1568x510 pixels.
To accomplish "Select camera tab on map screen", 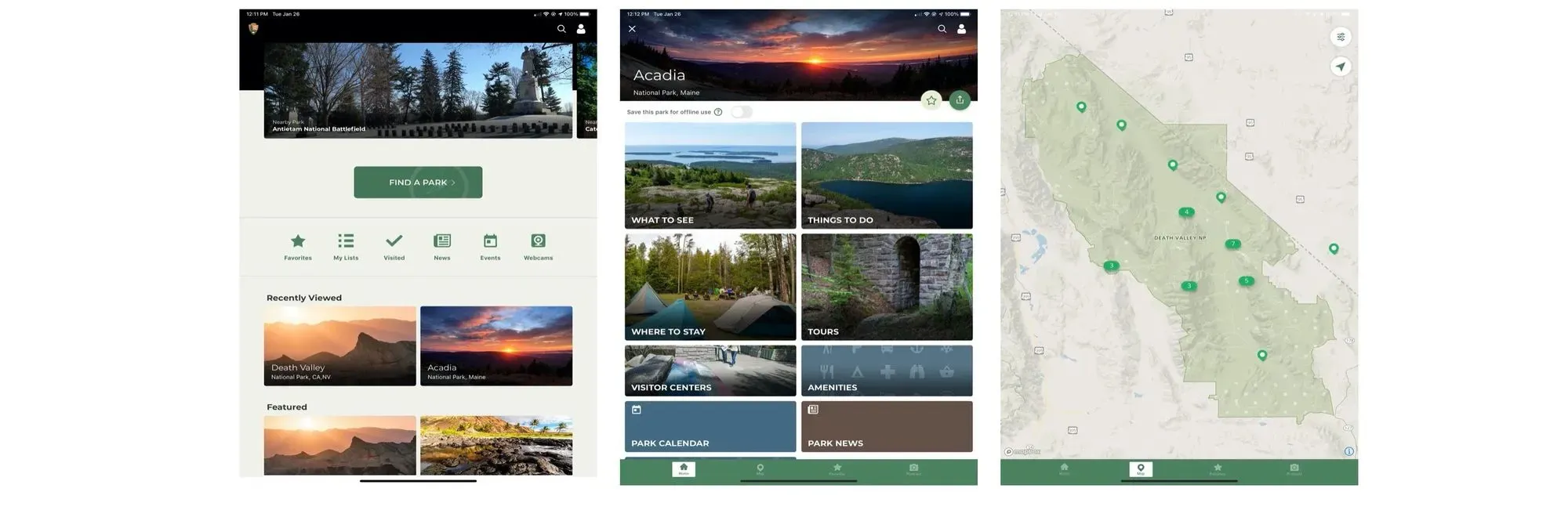I will (1294, 469).
